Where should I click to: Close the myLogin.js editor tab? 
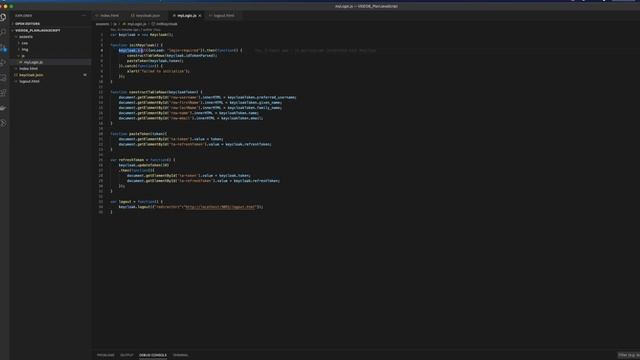(200, 16)
